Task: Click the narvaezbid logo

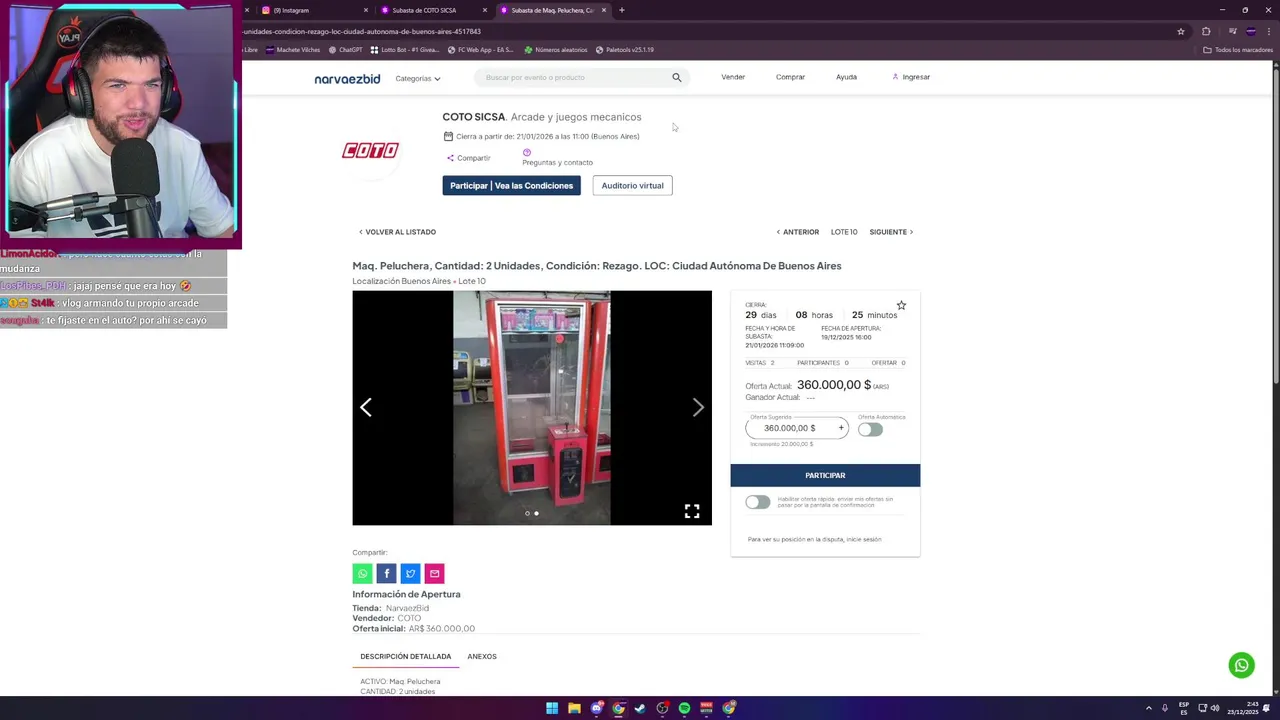Action: [347, 79]
